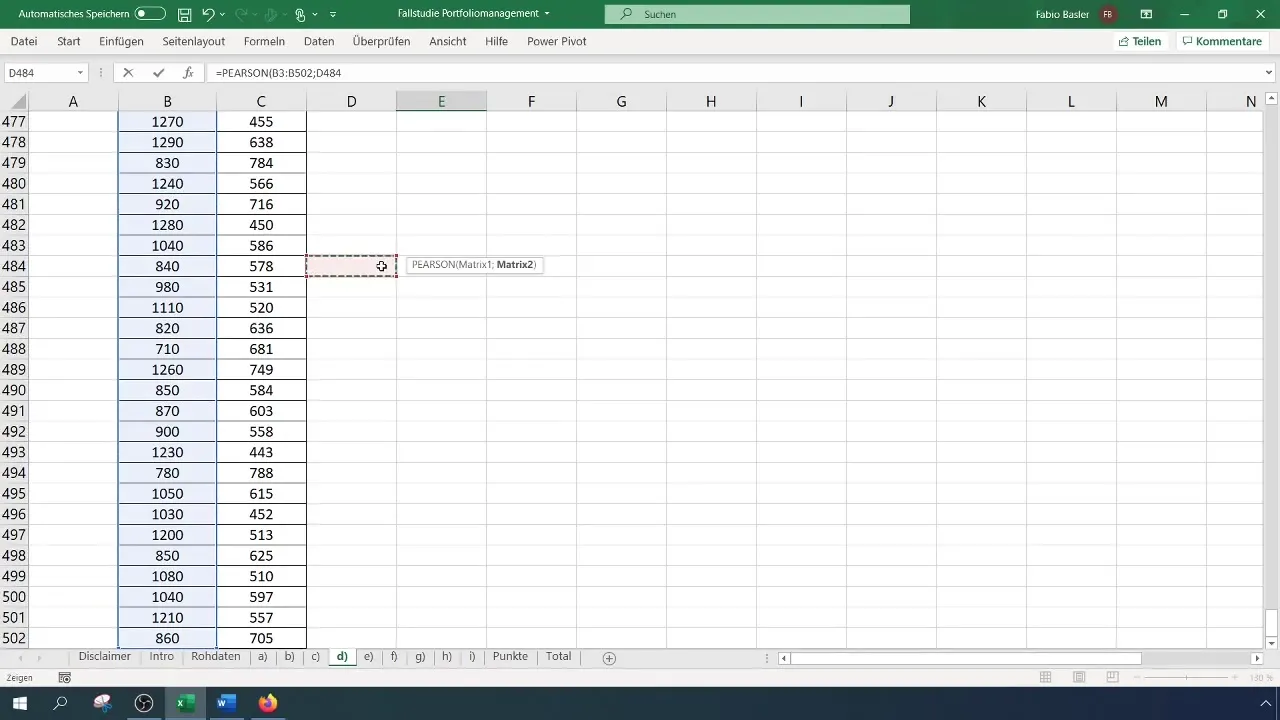Open the Ansicht ribbon tab
Screen dimensions: 1280x720
[x=447, y=41]
